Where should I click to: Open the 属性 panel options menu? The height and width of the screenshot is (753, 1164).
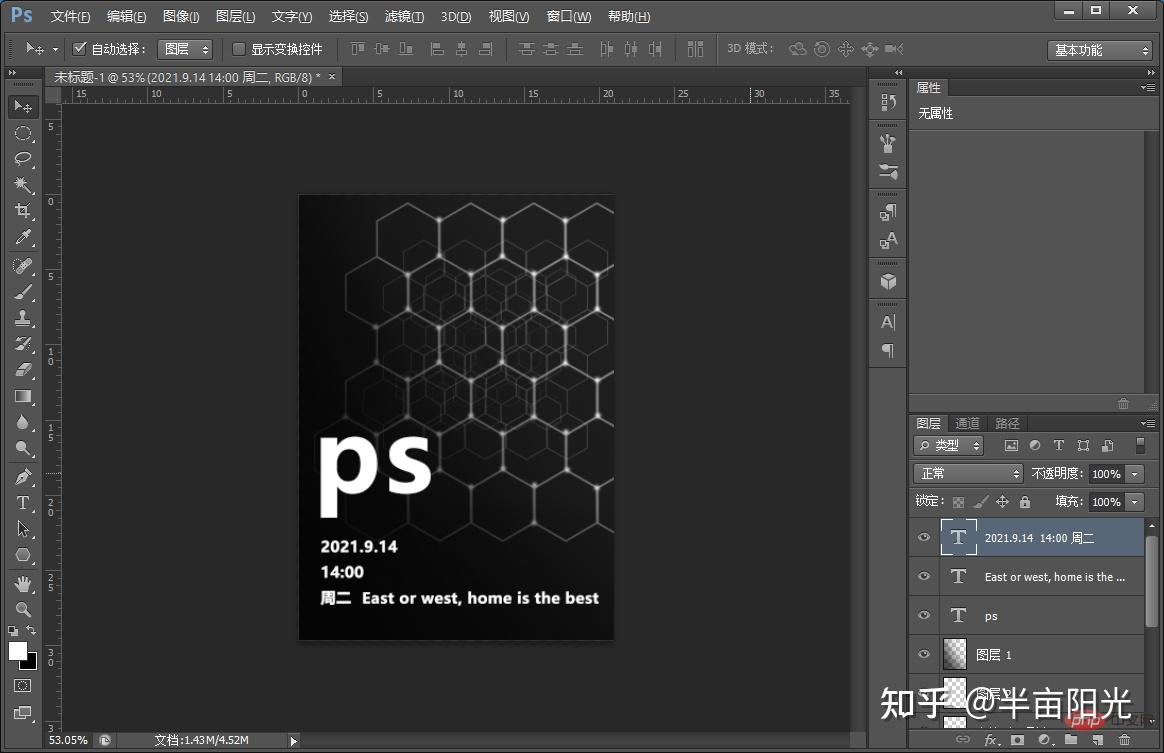[1148, 88]
